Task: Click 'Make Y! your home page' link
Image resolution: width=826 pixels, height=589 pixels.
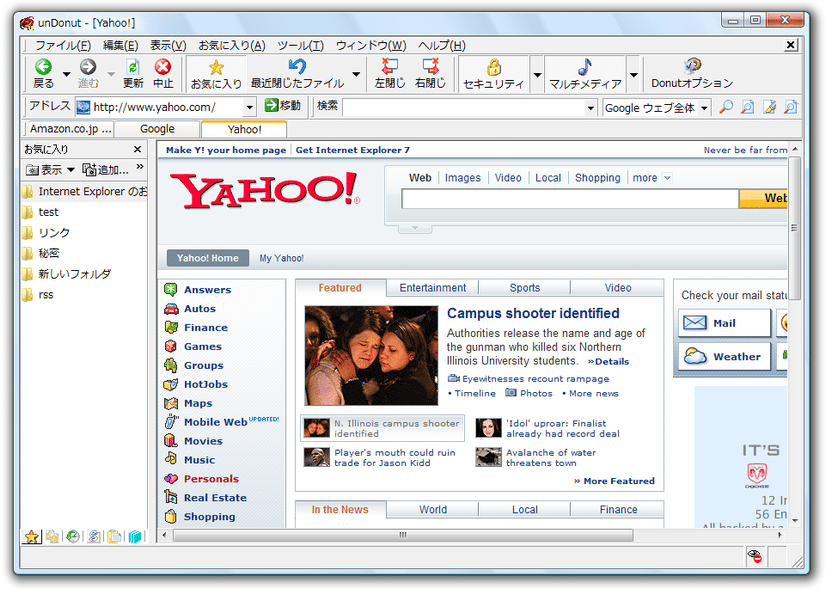Action: coord(225,150)
